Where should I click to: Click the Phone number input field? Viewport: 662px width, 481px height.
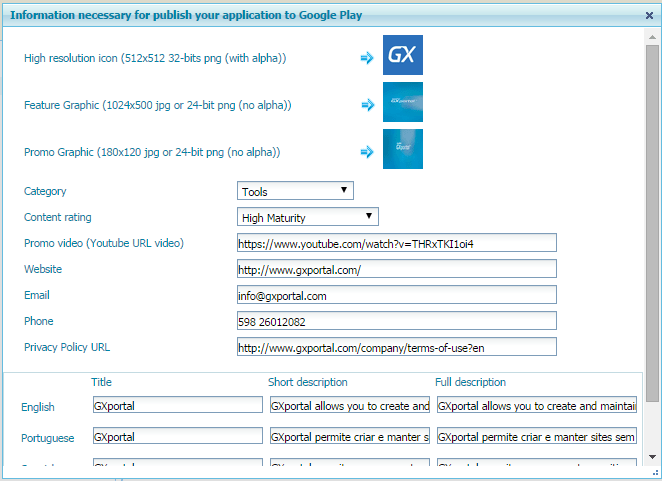tap(396, 321)
